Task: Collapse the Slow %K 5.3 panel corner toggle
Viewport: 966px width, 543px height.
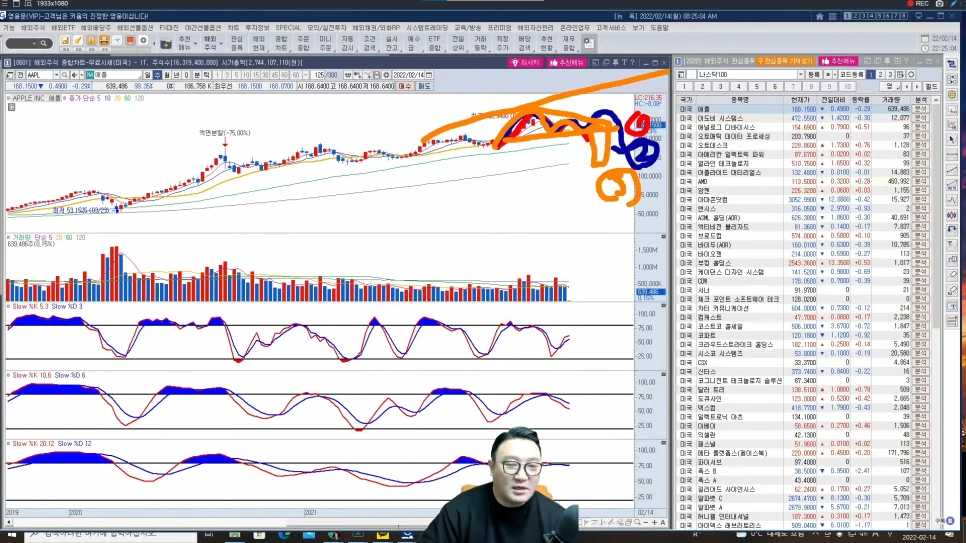Action: [x=664, y=306]
